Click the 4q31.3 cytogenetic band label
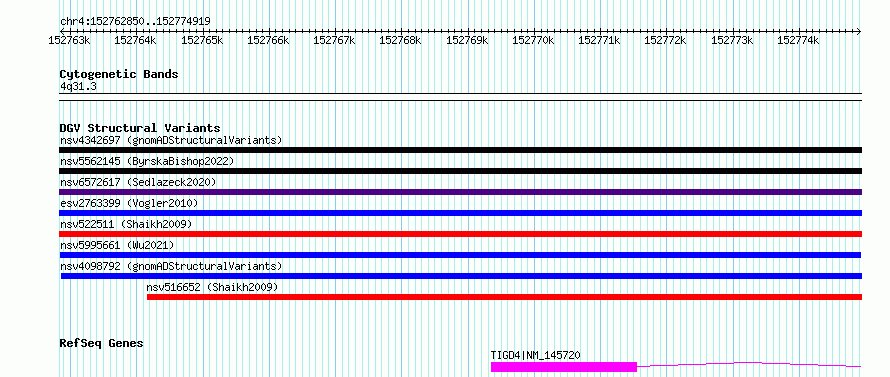The height and width of the screenshot is (377, 890). 78,86
